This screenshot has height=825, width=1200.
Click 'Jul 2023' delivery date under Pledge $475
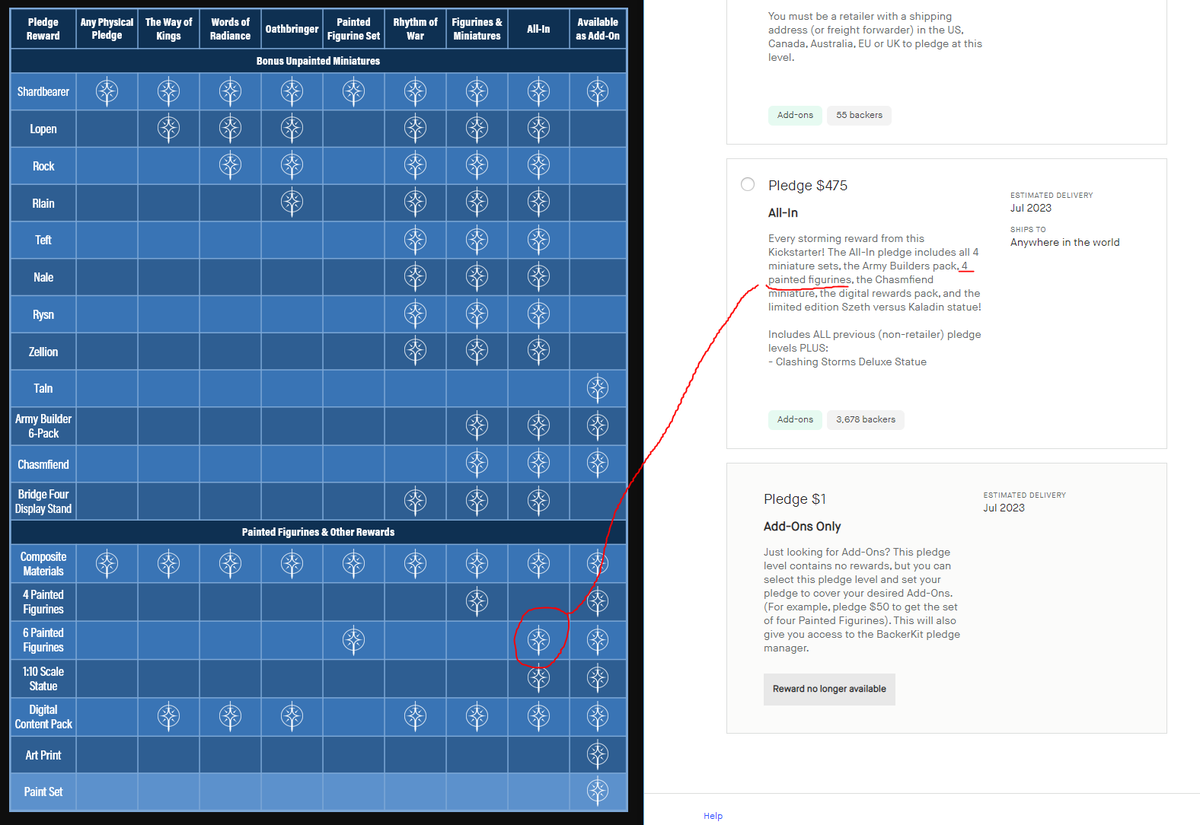(1031, 208)
